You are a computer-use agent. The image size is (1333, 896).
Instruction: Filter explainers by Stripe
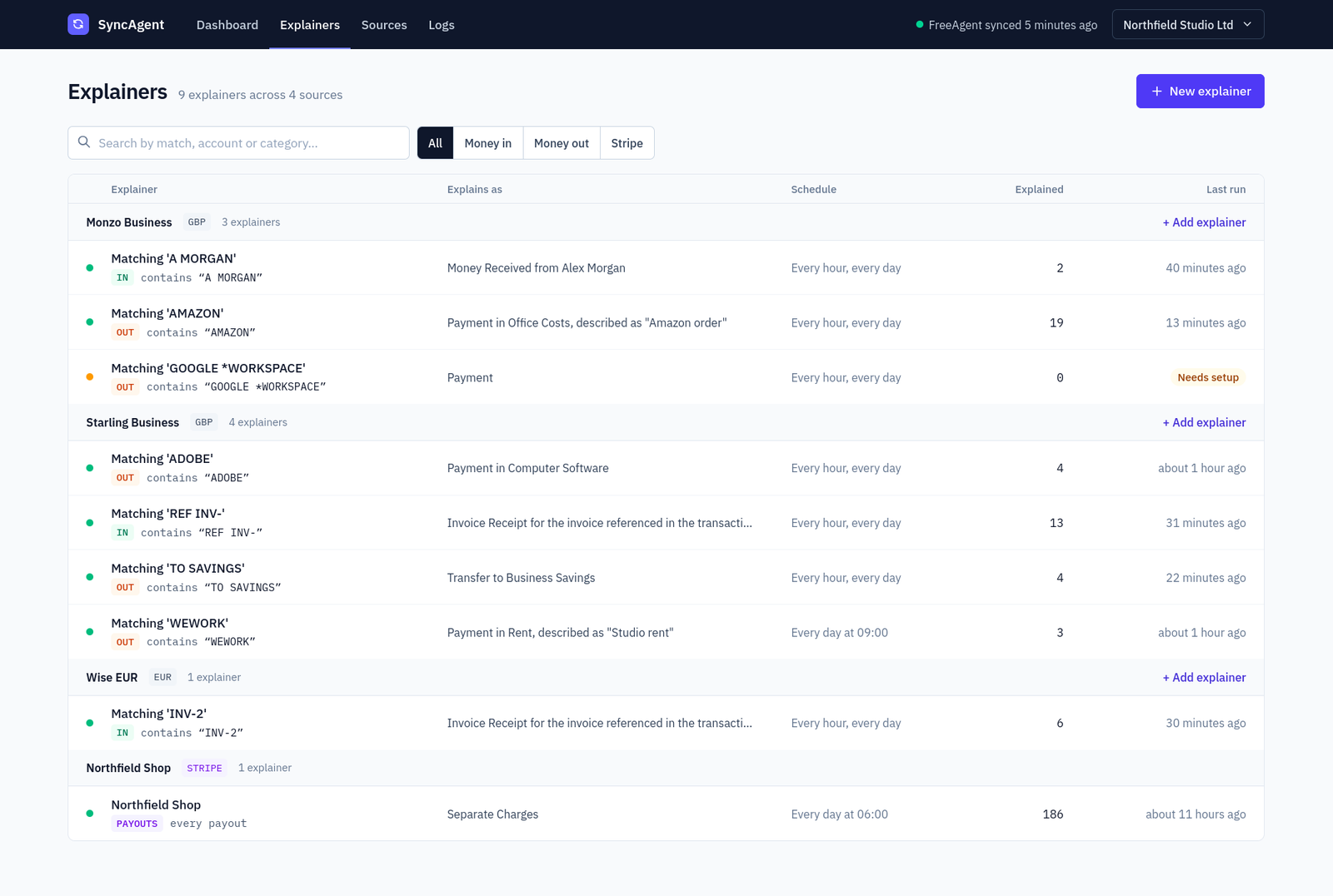click(x=627, y=143)
